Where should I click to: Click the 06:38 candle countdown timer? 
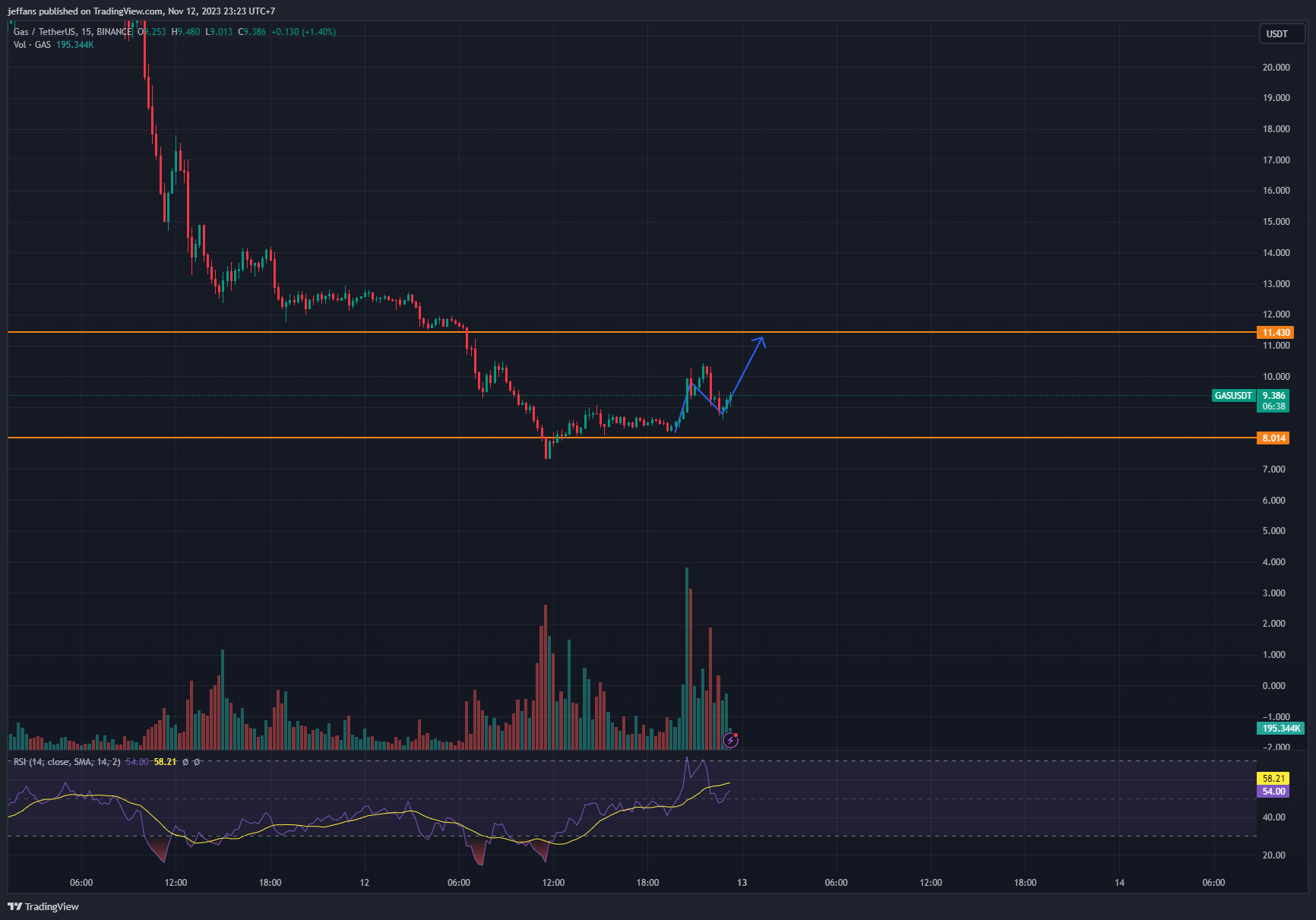[x=1273, y=406]
